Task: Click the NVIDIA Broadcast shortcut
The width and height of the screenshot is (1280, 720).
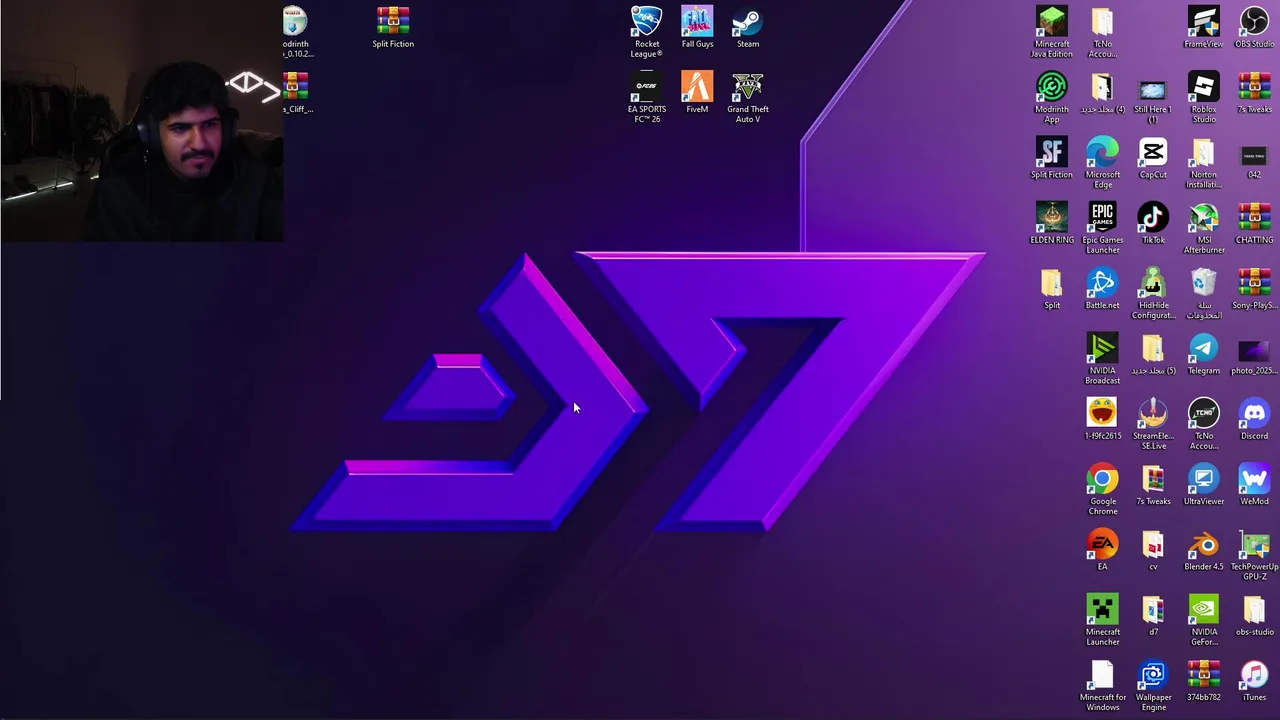Action: 1102,358
